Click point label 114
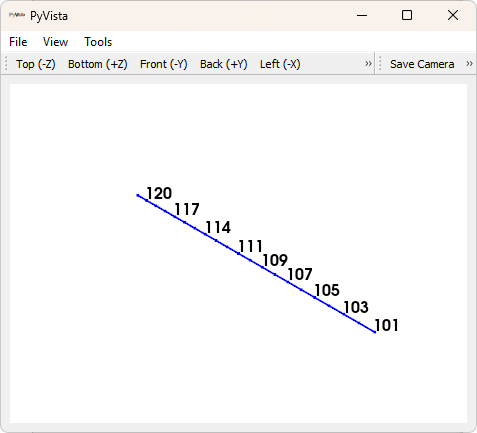The image size is (477, 433). point(218,227)
